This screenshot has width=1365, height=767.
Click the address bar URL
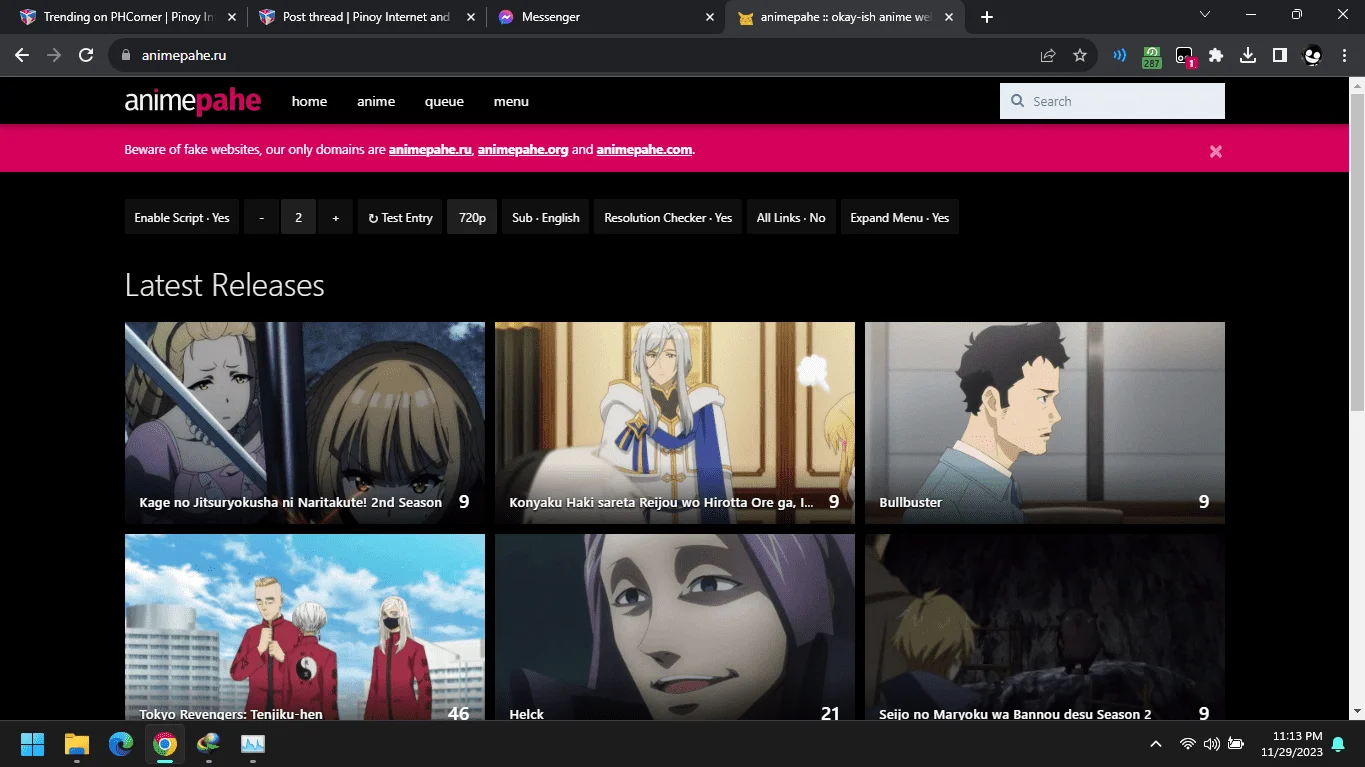[x=184, y=56]
